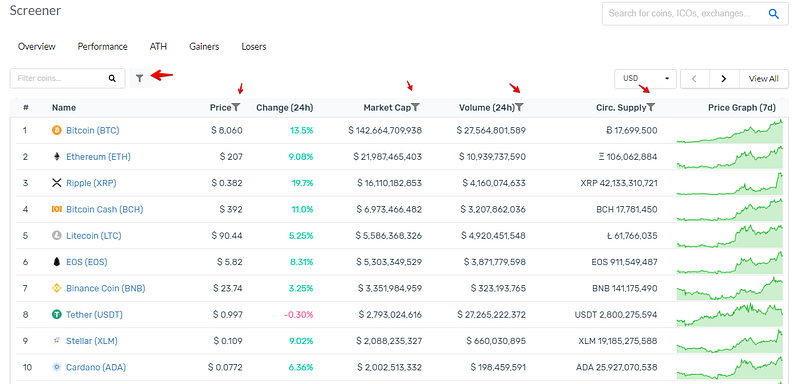800x384 pixels.
Task: Open the Volume (24h) column filter icon
Action: point(519,108)
